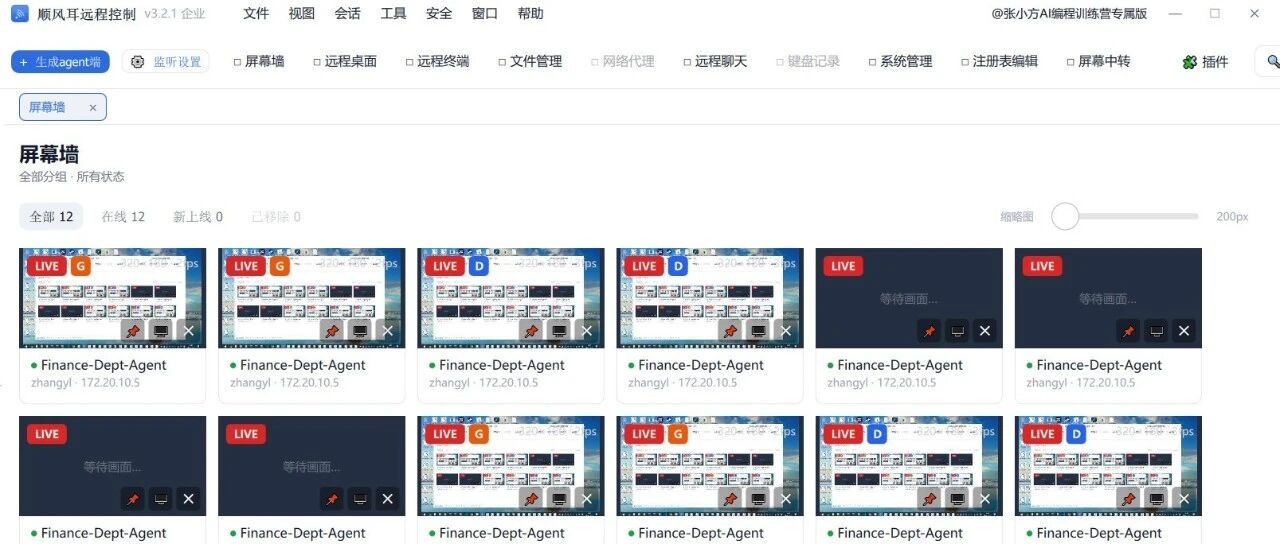Pin the fifth top-row waiting card
1280x544 pixels.
tap(929, 331)
